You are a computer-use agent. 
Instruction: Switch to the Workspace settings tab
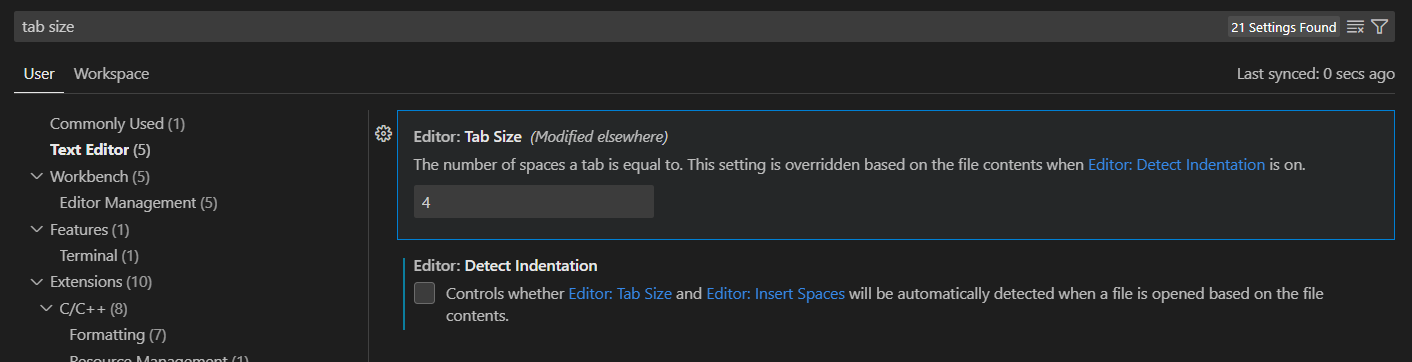pyautogui.click(x=111, y=74)
